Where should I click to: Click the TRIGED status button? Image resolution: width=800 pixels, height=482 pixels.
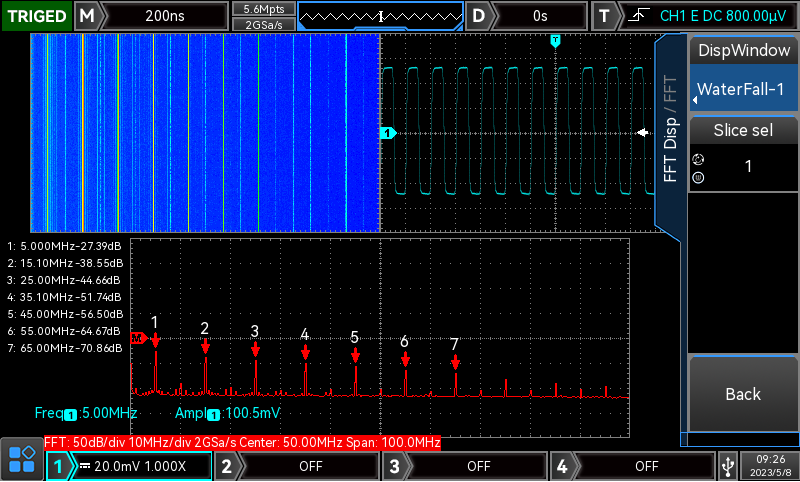[x=37, y=16]
